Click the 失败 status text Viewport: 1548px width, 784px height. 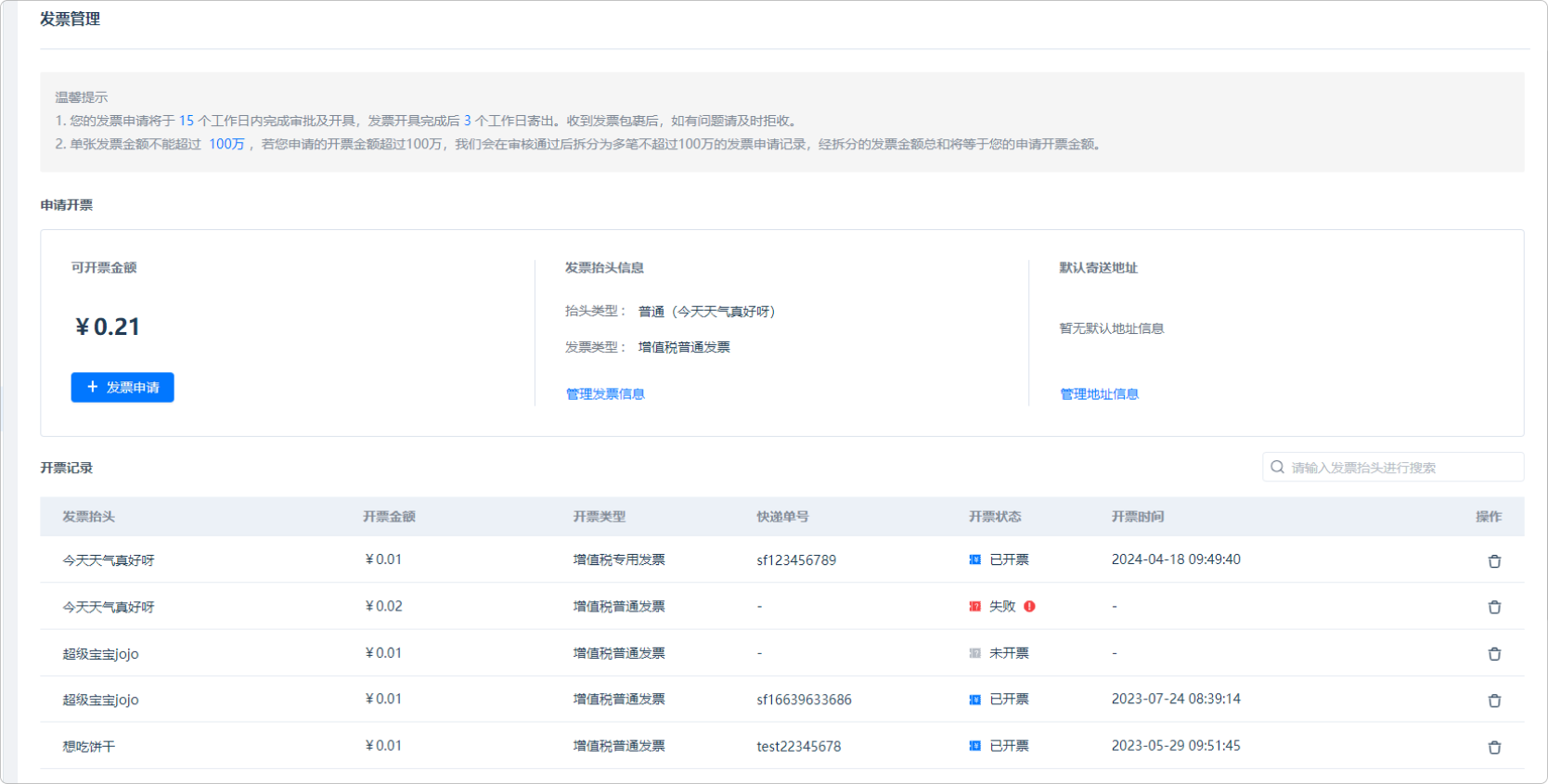click(x=1002, y=606)
